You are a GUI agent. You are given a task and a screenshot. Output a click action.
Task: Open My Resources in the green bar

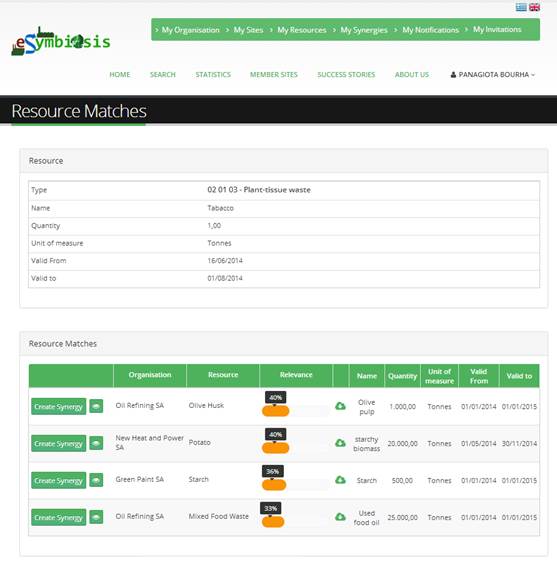[x=302, y=30]
